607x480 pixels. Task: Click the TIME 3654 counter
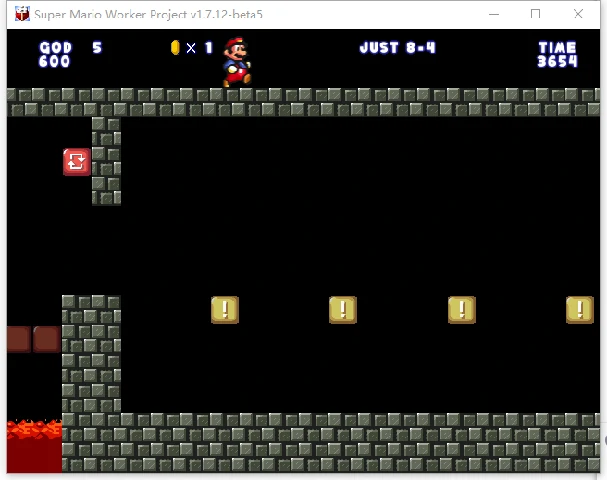coord(557,54)
